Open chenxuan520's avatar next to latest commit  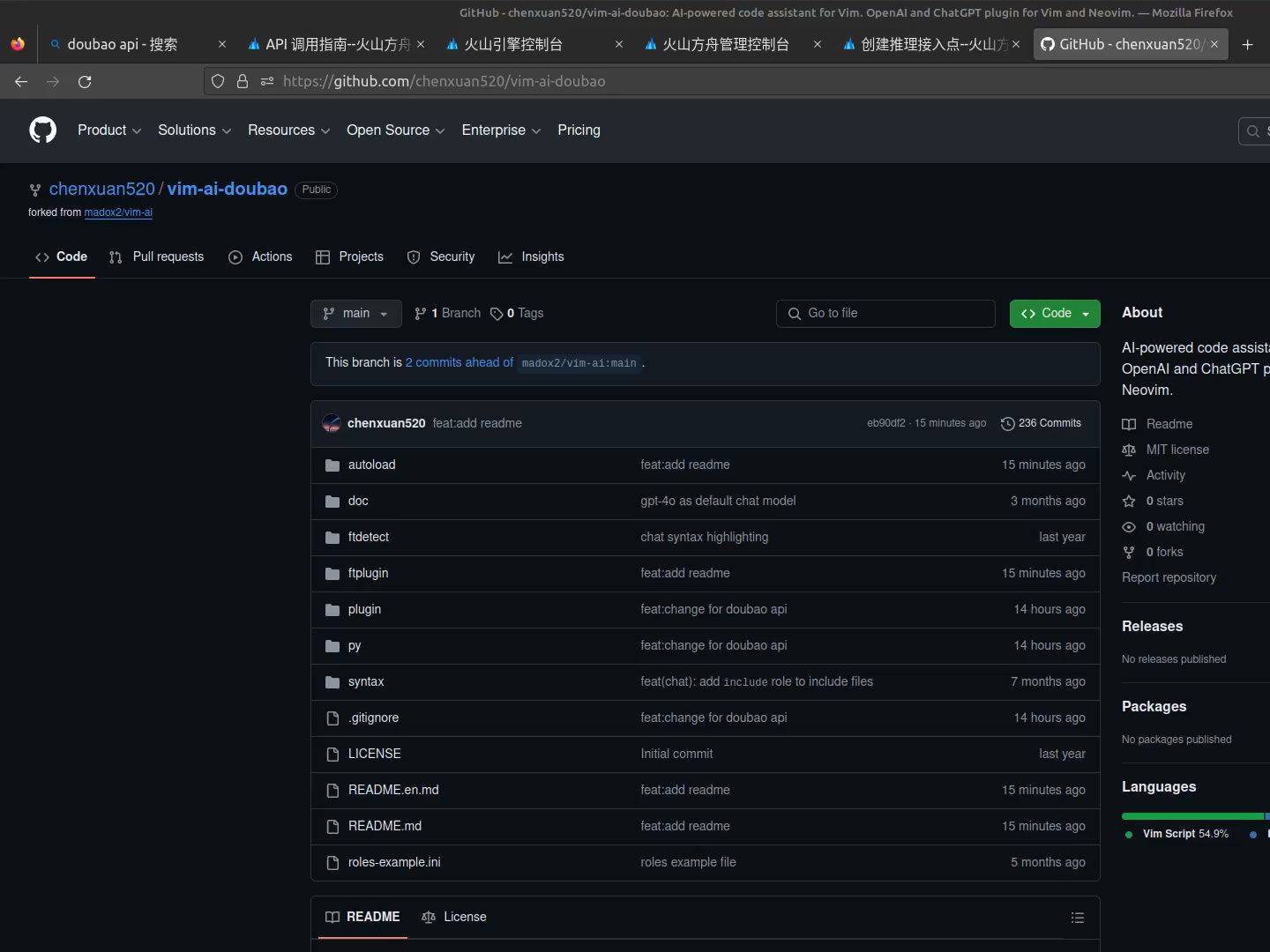click(332, 423)
